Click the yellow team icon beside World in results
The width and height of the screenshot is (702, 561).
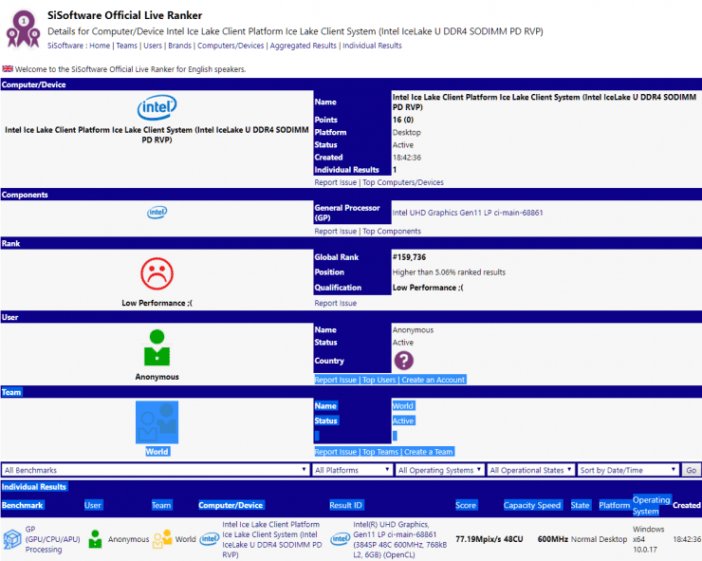click(162, 539)
